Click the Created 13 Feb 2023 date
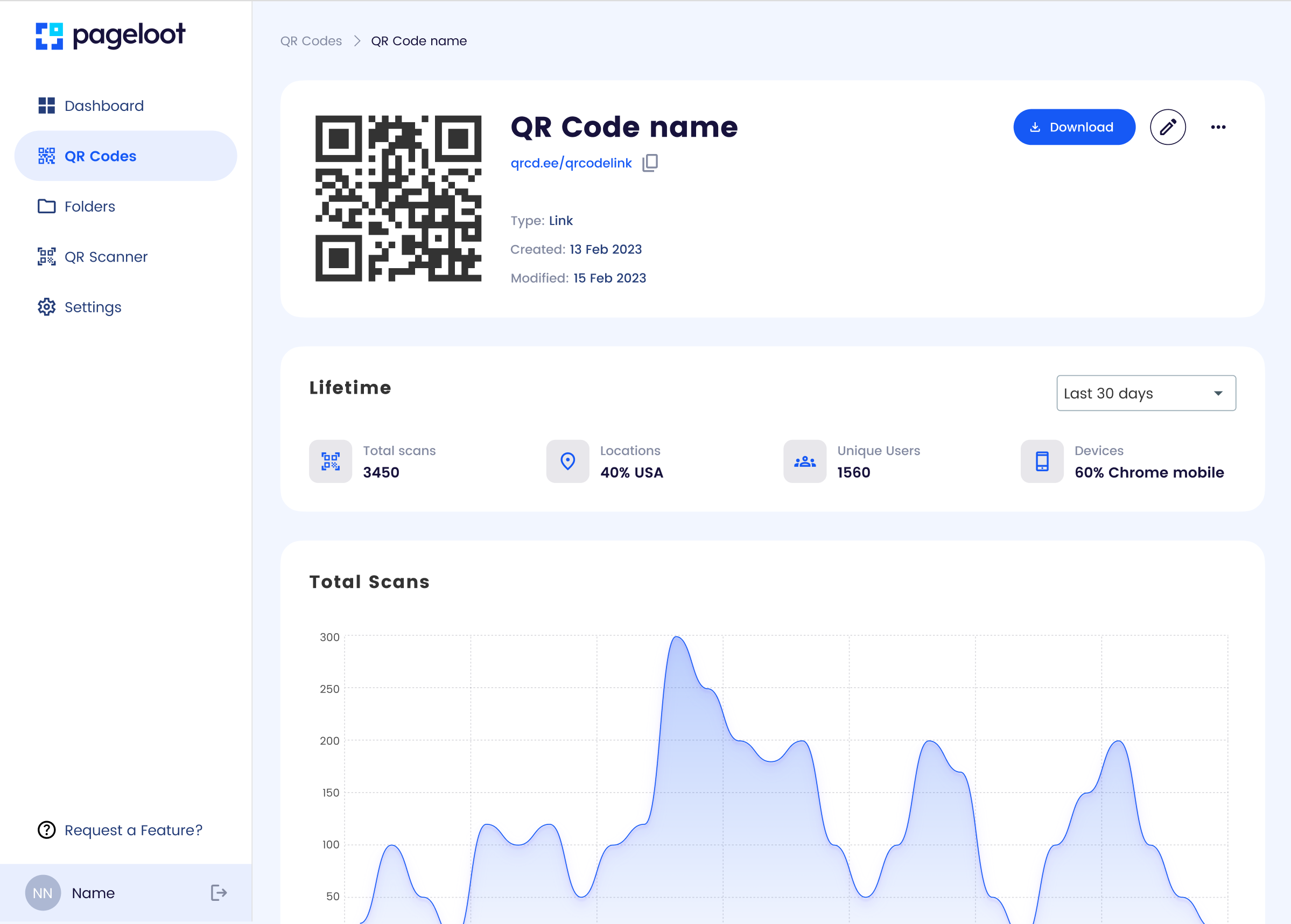 [606, 249]
